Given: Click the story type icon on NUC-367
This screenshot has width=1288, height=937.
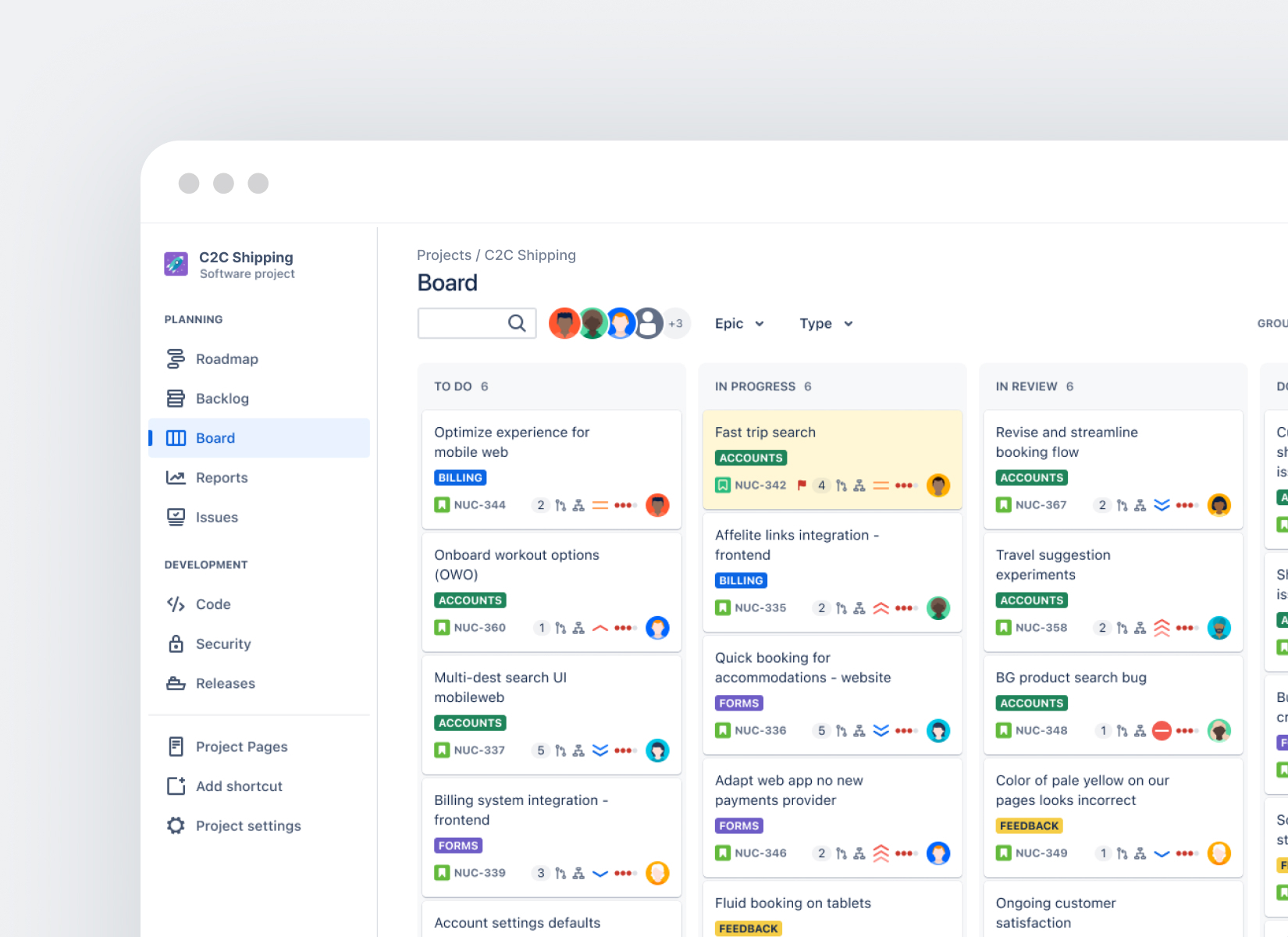Looking at the screenshot, I should point(1004,505).
